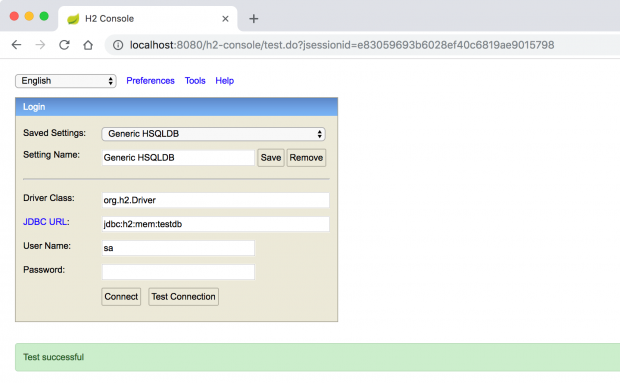
Task: Focus the Password input field
Action: tap(178, 272)
